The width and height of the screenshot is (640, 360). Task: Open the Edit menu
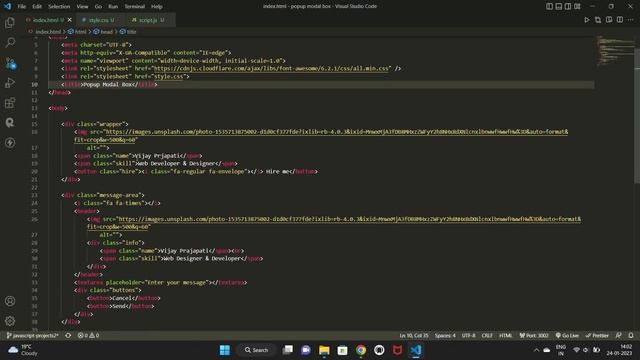(x=37, y=7)
